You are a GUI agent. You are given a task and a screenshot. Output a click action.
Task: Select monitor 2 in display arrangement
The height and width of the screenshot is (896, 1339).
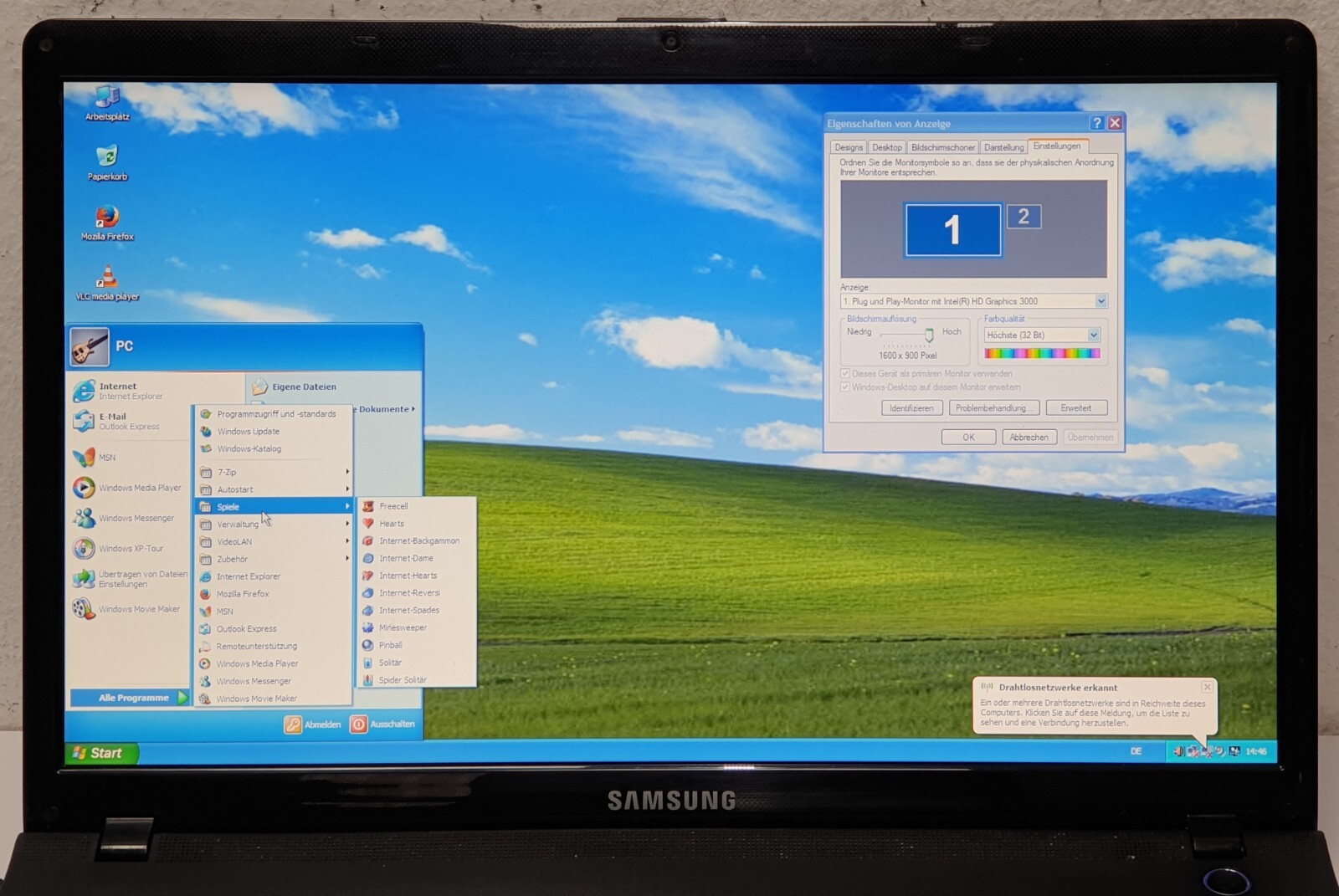[x=1023, y=217]
